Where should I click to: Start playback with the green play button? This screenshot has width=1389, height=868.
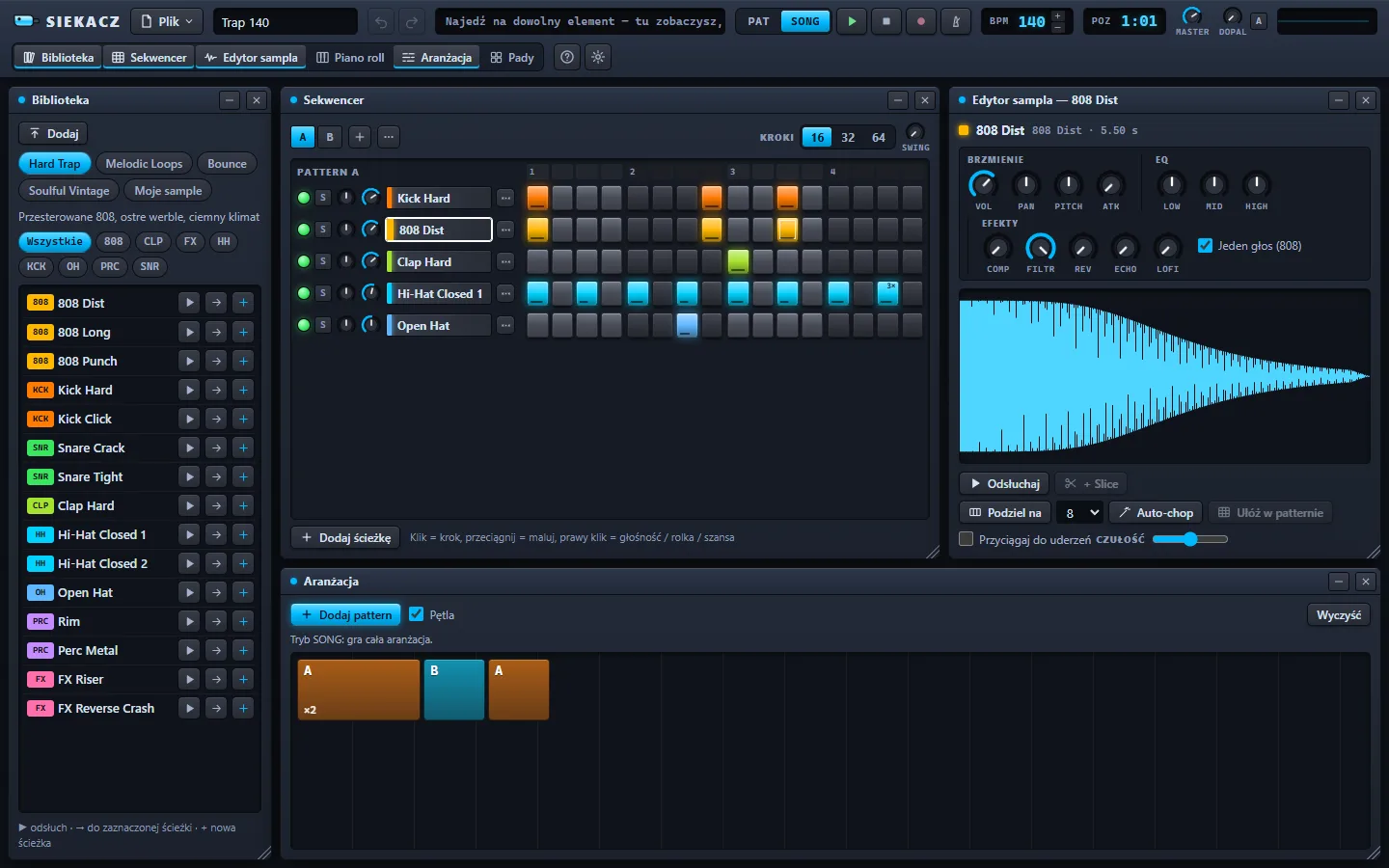coord(852,21)
